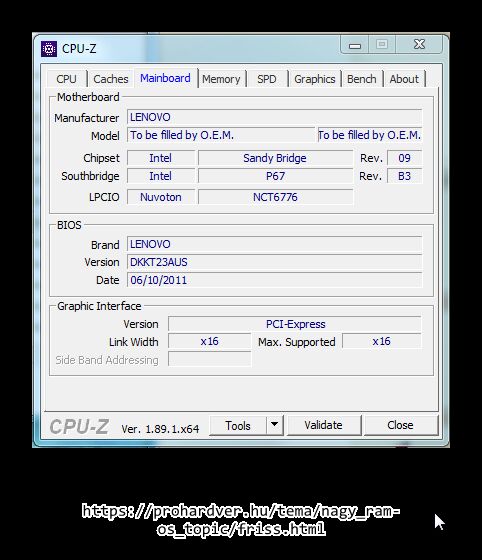482x560 pixels.
Task: Click the Max. Supported value x16
Action: [x=382, y=341]
